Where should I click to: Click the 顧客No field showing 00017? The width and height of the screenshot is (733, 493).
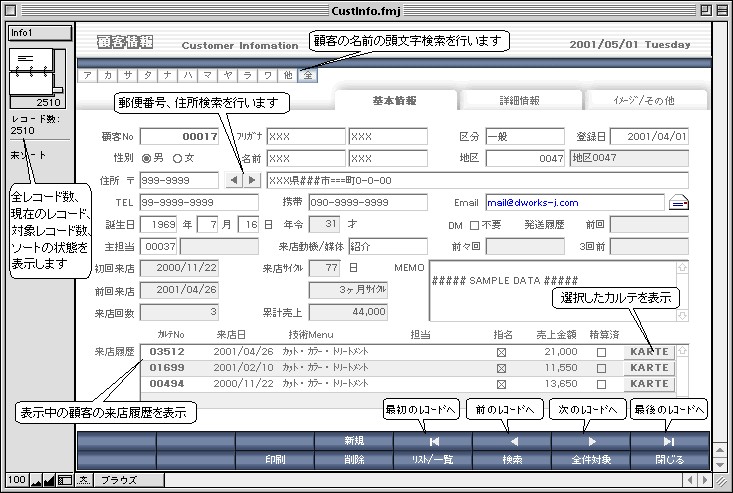click(x=180, y=136)
